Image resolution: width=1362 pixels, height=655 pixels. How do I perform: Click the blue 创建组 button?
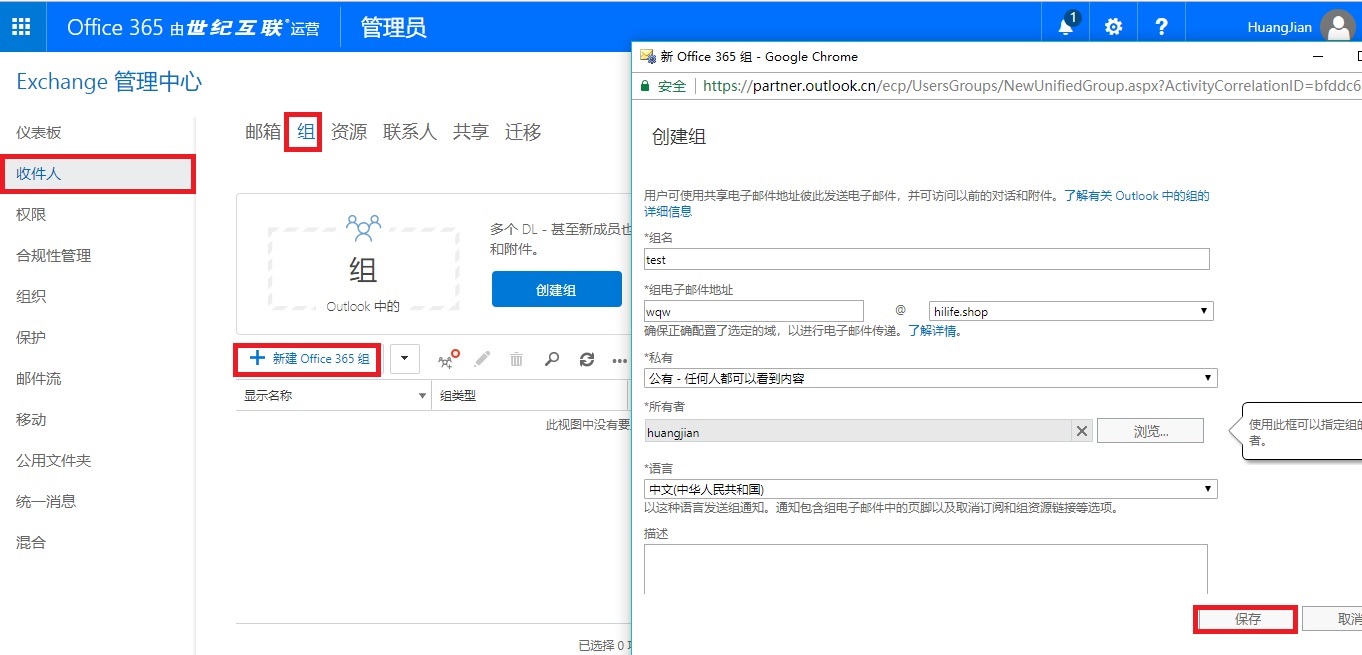pos(556,290)
